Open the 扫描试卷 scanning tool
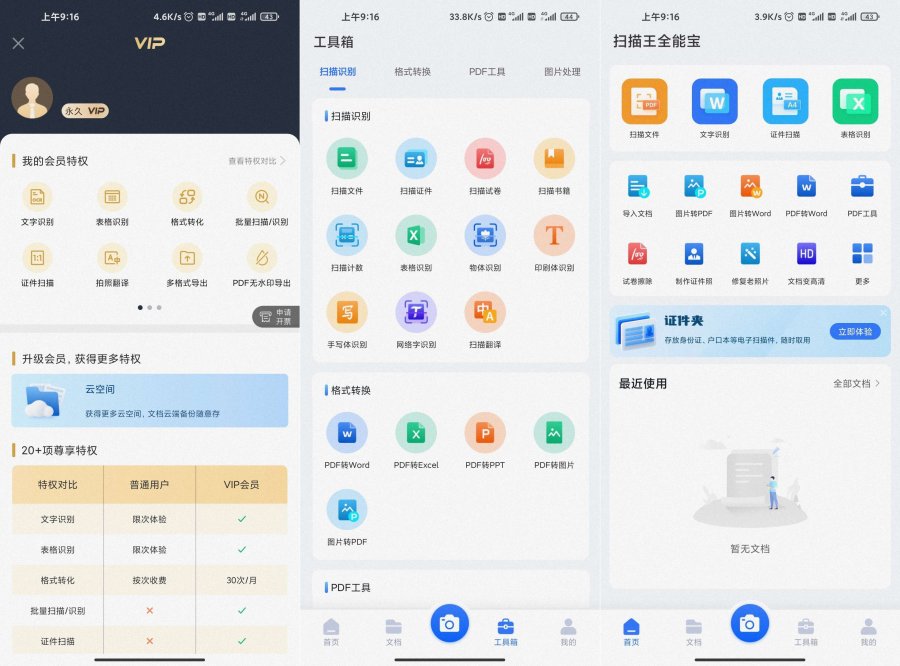The height and width of the screenshot is (666, 900). click(x=485, y=159)
